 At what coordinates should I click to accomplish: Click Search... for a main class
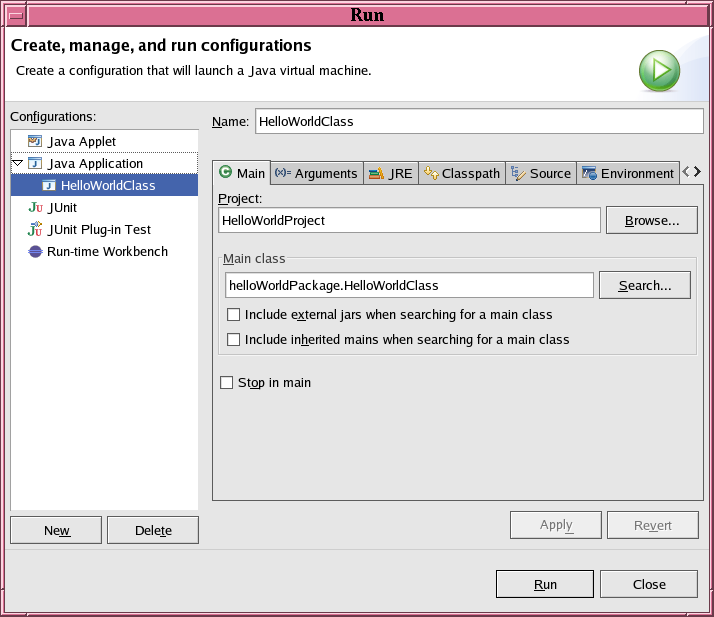645,286
